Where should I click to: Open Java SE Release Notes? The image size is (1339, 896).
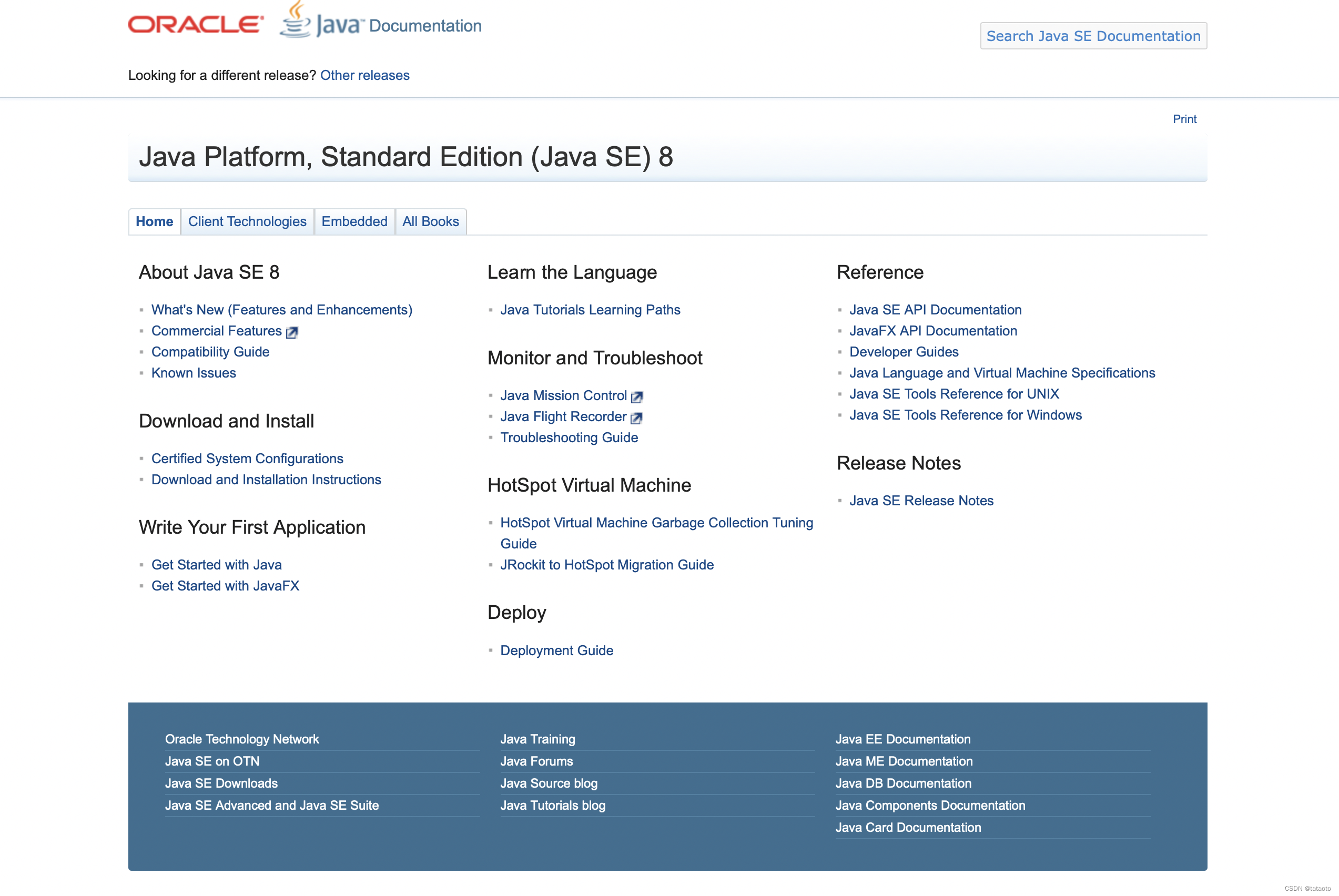921,501
